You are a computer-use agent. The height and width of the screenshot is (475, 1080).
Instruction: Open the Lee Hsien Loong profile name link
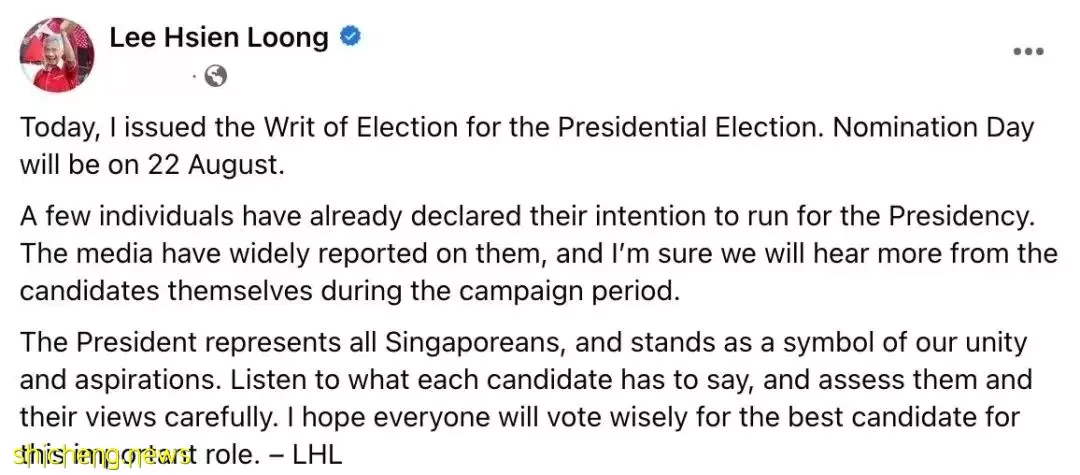click(219, 37)
